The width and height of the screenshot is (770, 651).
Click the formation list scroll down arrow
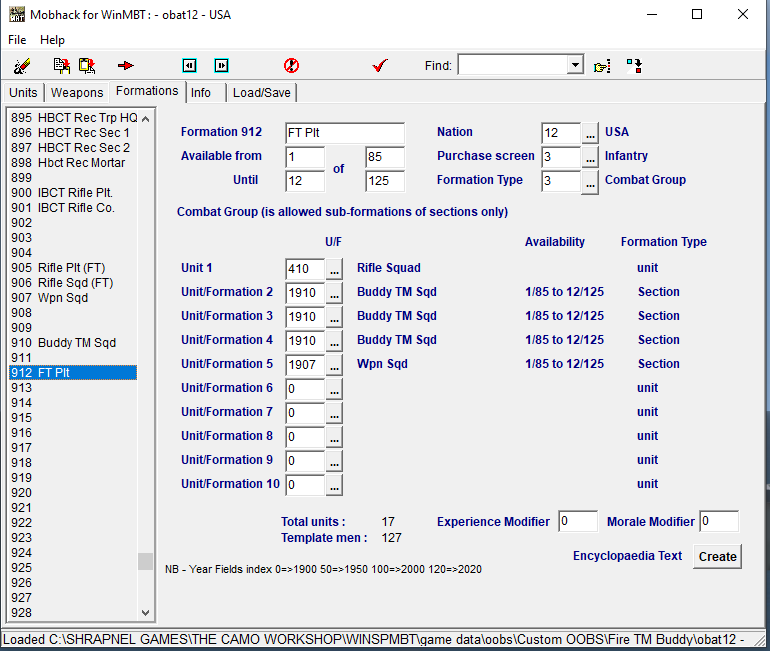[x=146, y=612]
